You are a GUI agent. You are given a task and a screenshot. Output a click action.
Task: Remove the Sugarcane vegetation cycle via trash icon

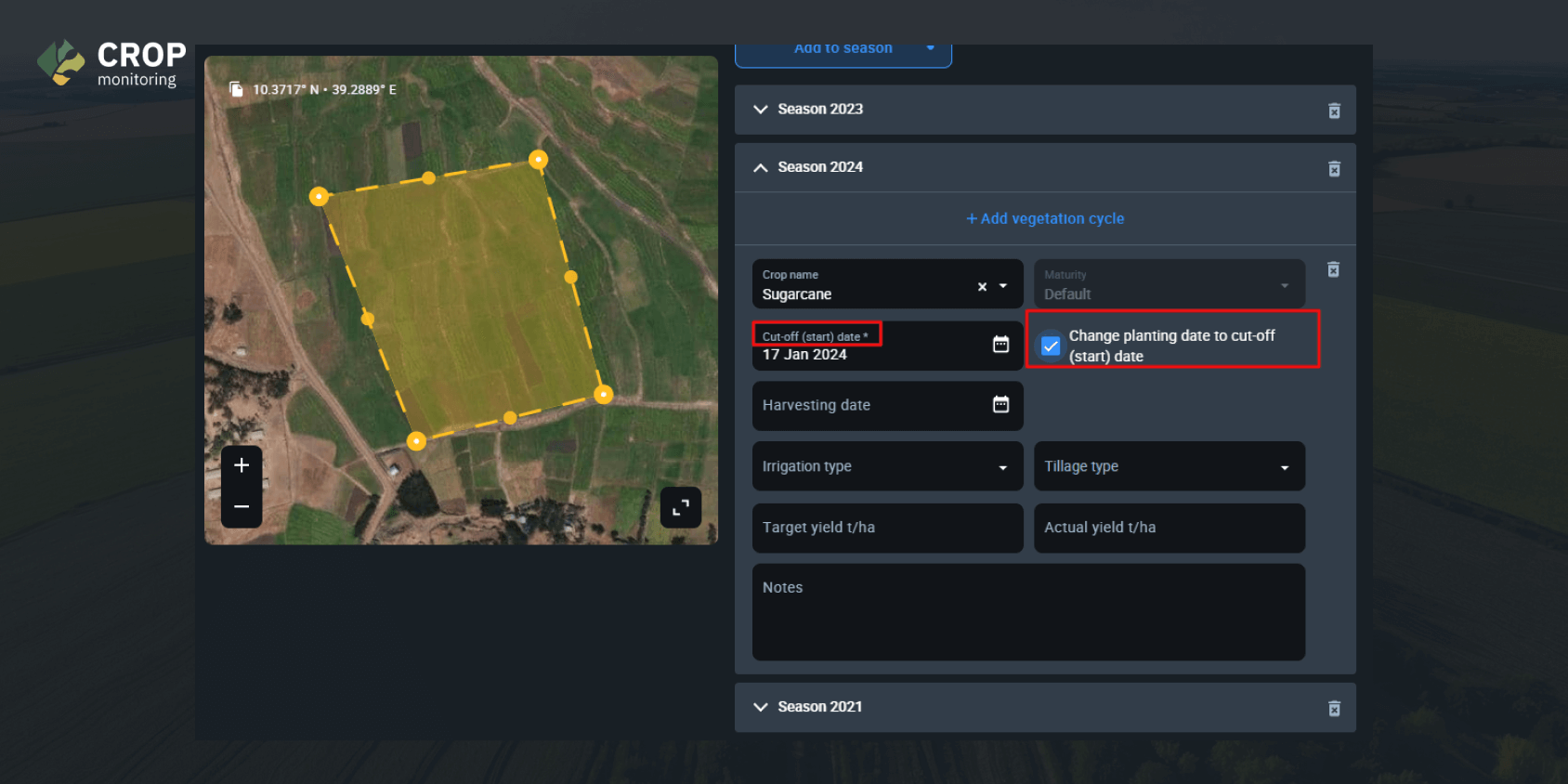pyautogui.click(x=1333, y=269)
